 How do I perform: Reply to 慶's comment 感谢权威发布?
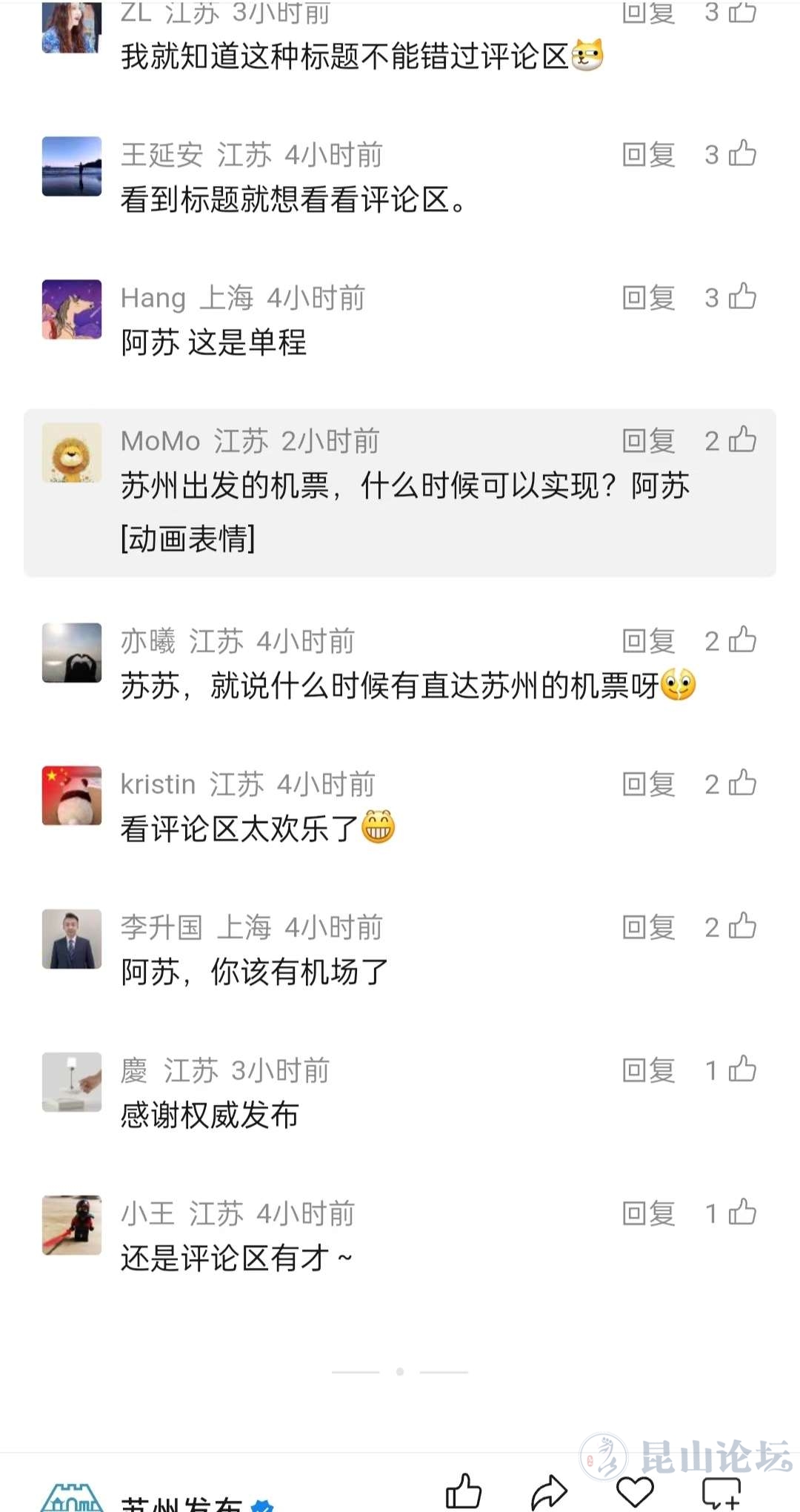coord(648,1070)
